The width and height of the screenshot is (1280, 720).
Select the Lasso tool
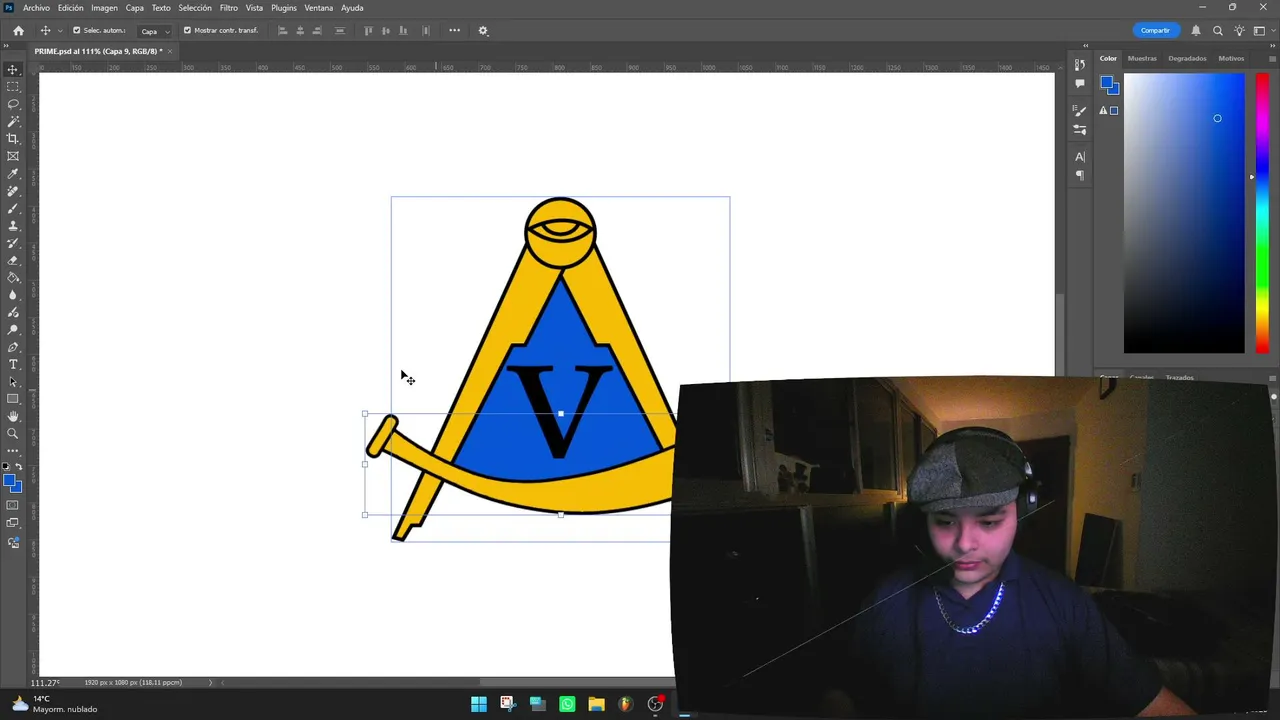pos(13,104)
